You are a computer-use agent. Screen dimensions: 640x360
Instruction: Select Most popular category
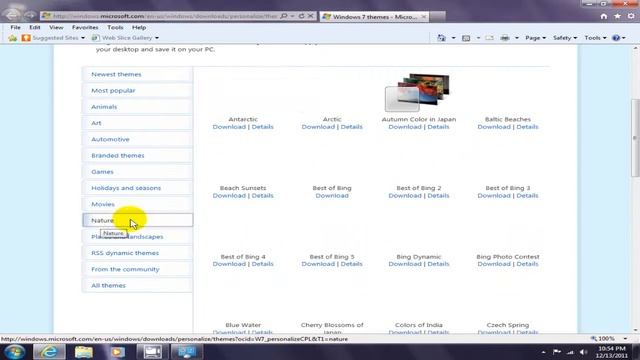pyautogui.click(x=137, y=91)
